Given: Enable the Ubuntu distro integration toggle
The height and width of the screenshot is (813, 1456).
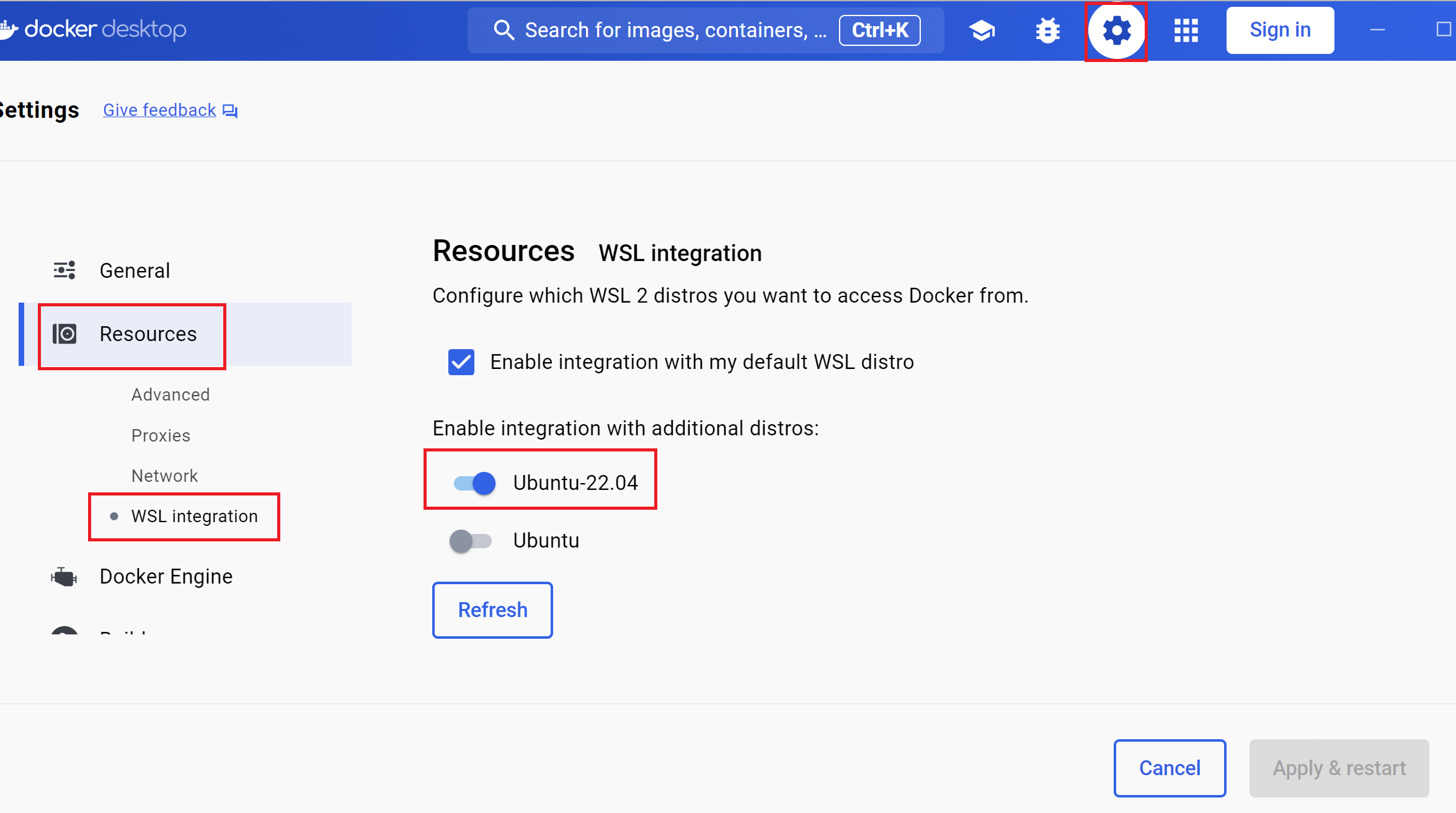Looking at the screenshot, I should coord(471,541).
